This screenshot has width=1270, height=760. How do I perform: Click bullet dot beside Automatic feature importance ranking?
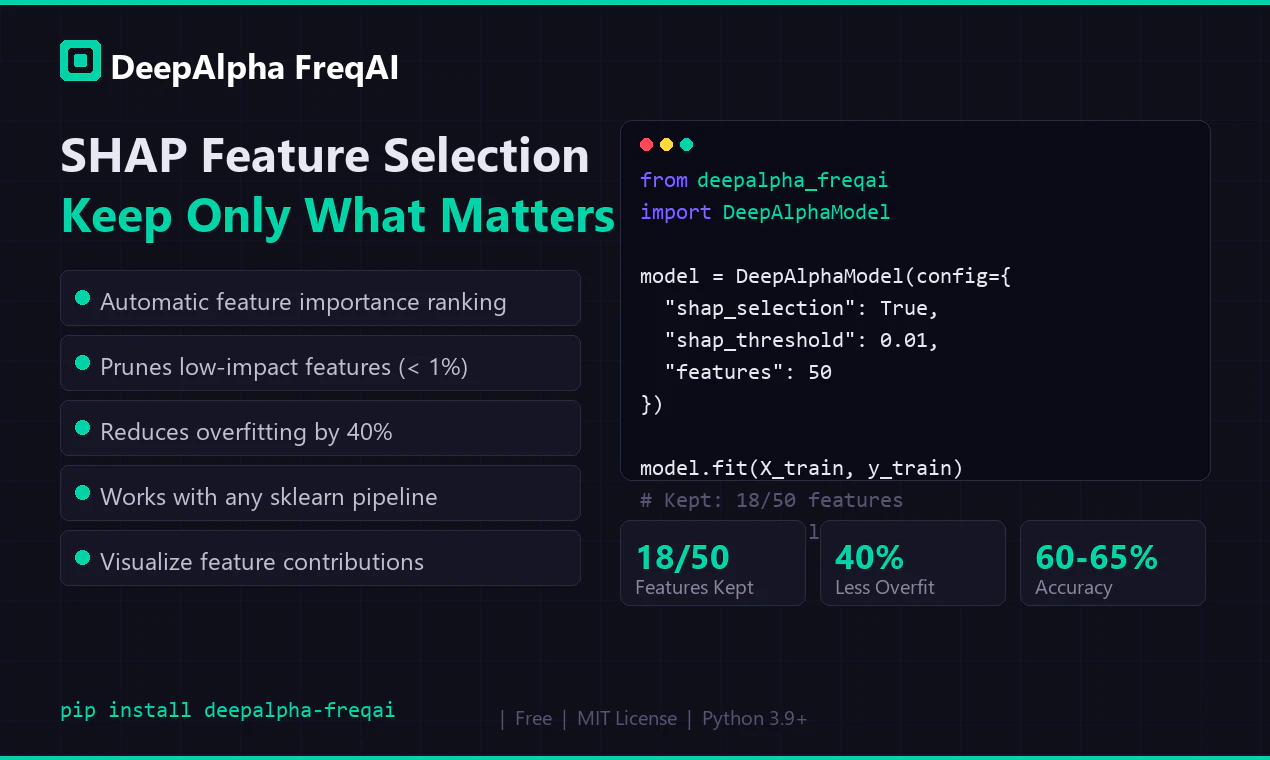click(83, 298)
